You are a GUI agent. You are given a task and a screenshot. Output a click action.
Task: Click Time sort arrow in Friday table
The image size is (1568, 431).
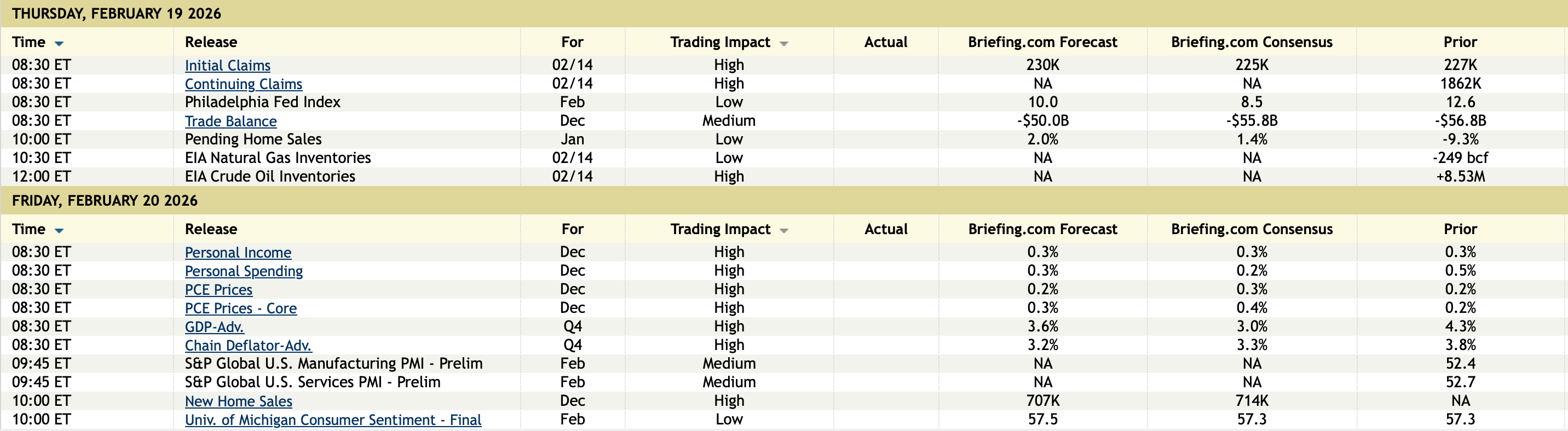59,230
